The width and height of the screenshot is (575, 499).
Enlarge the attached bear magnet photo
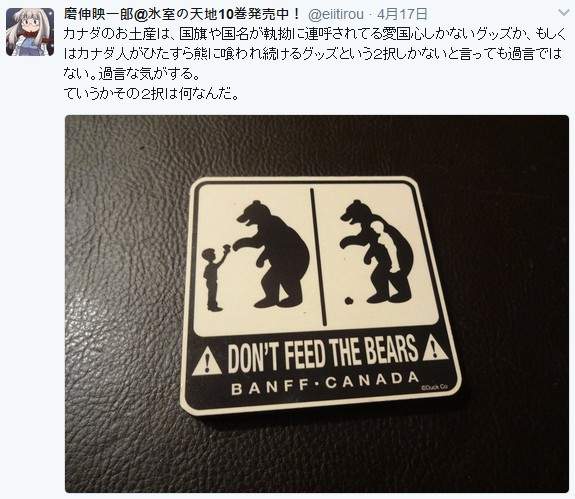[x=317, y=304]
